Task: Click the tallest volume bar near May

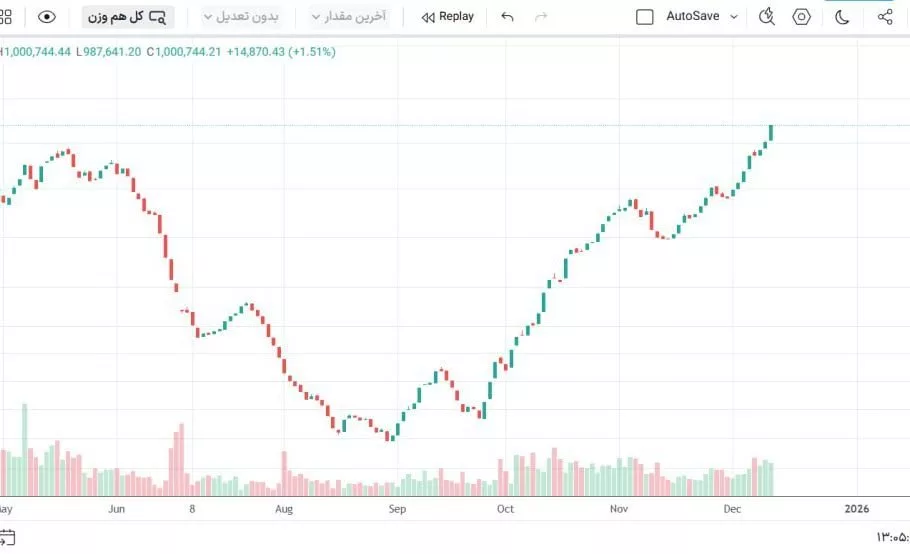Action: point(24,449)
